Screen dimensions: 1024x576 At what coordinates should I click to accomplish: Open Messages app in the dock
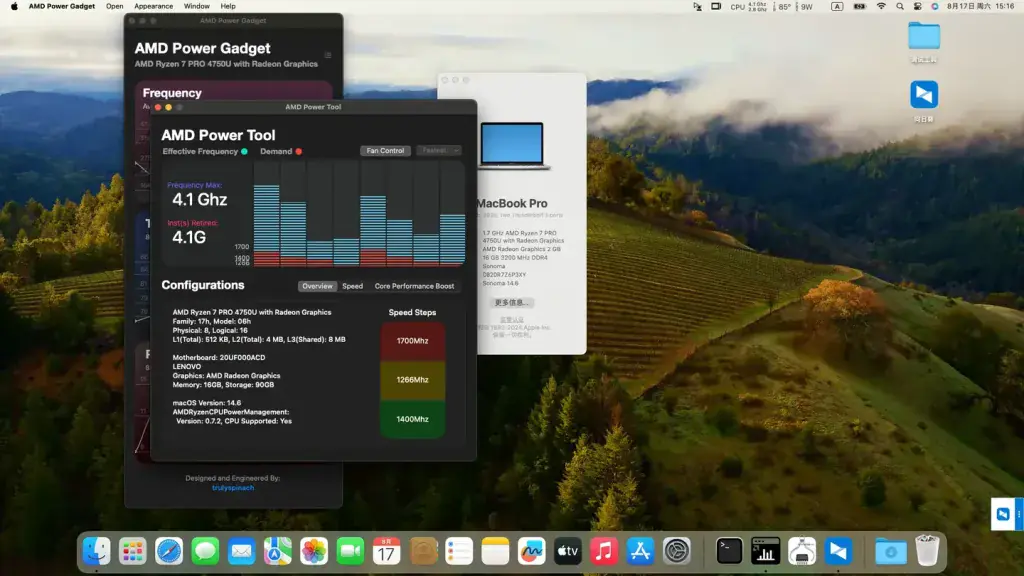coord(205,551)
